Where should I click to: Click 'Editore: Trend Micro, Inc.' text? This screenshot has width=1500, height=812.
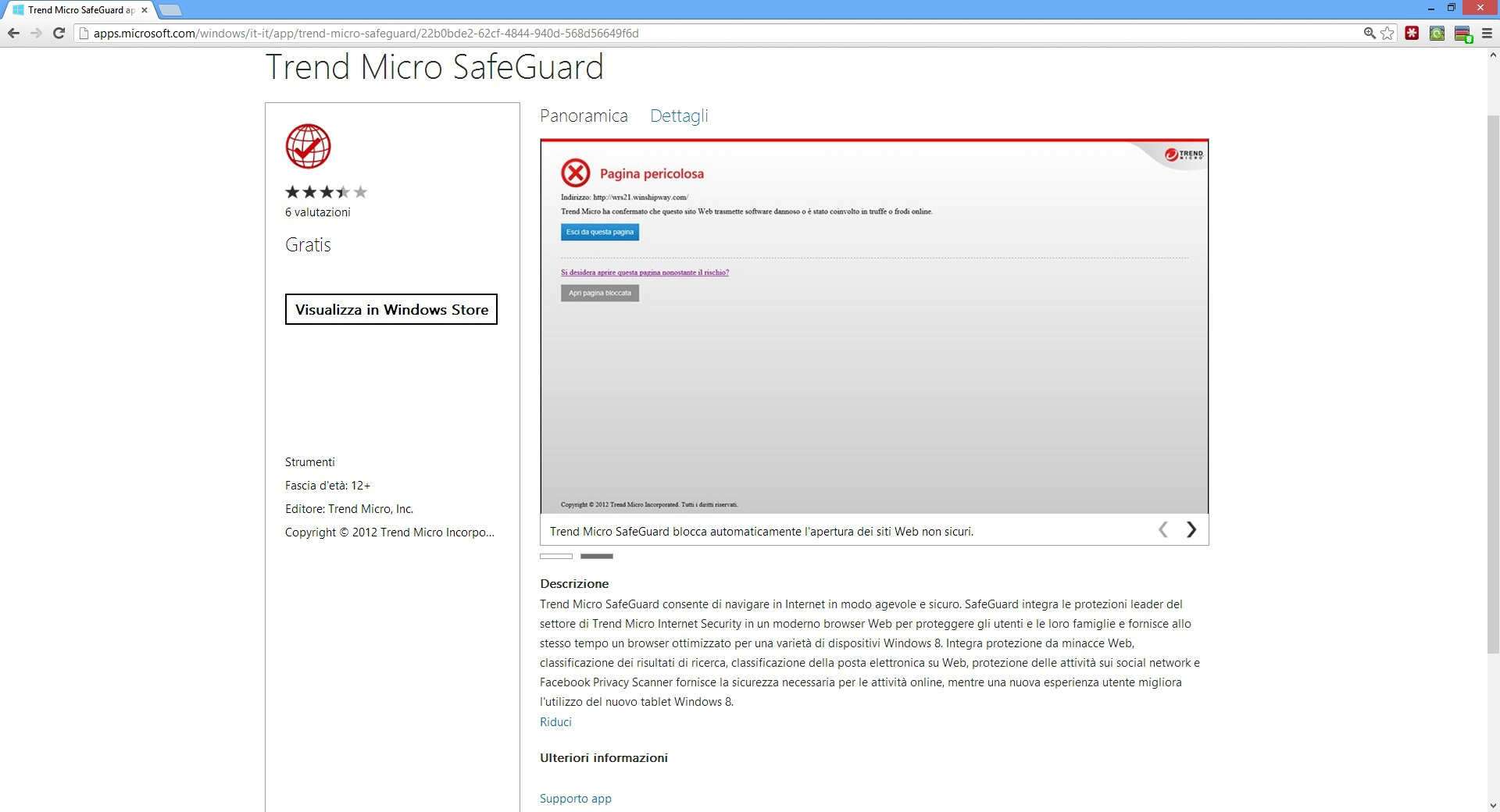349,509
